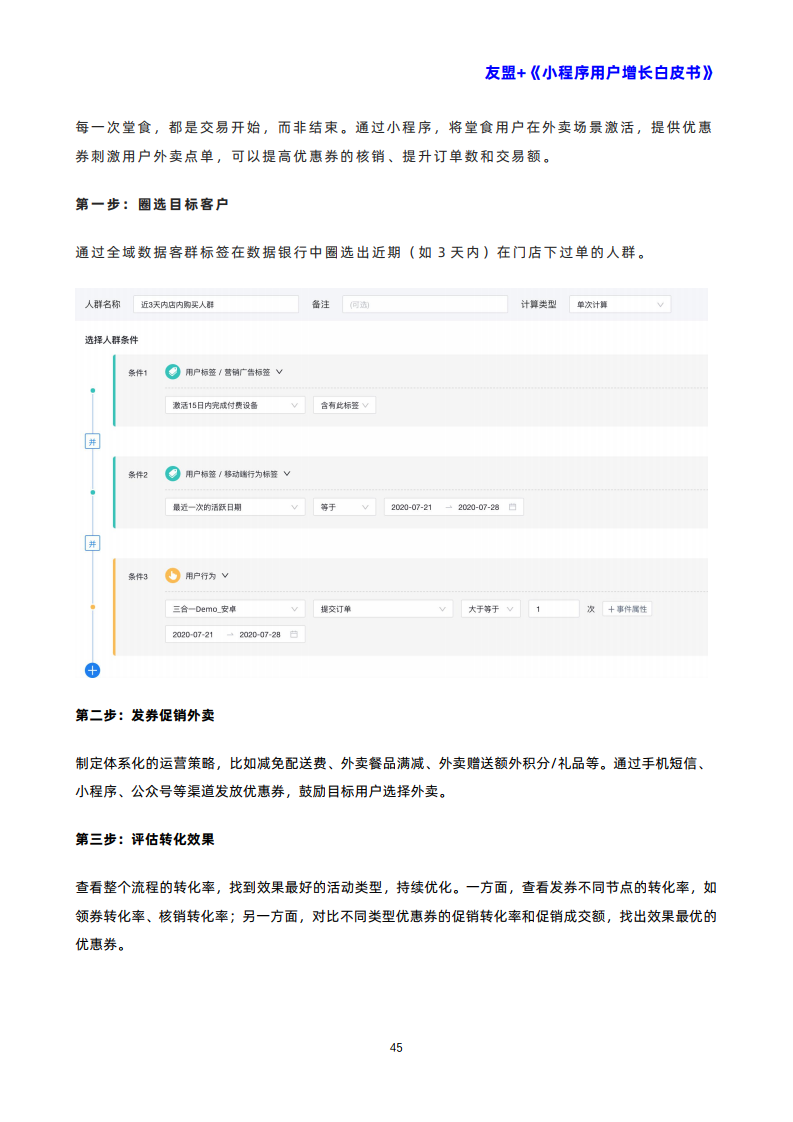Expand the 用户行为 type selector
This screenshot has height=1122, width=793.
[x=207, y=575]
